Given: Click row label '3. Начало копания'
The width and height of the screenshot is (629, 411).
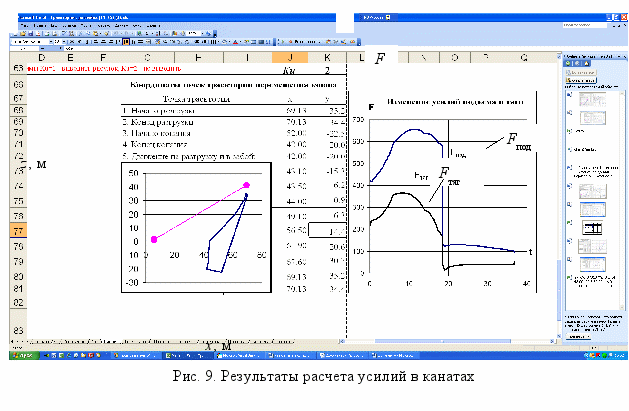Looking at the screenshot, I should coord(156,134).
